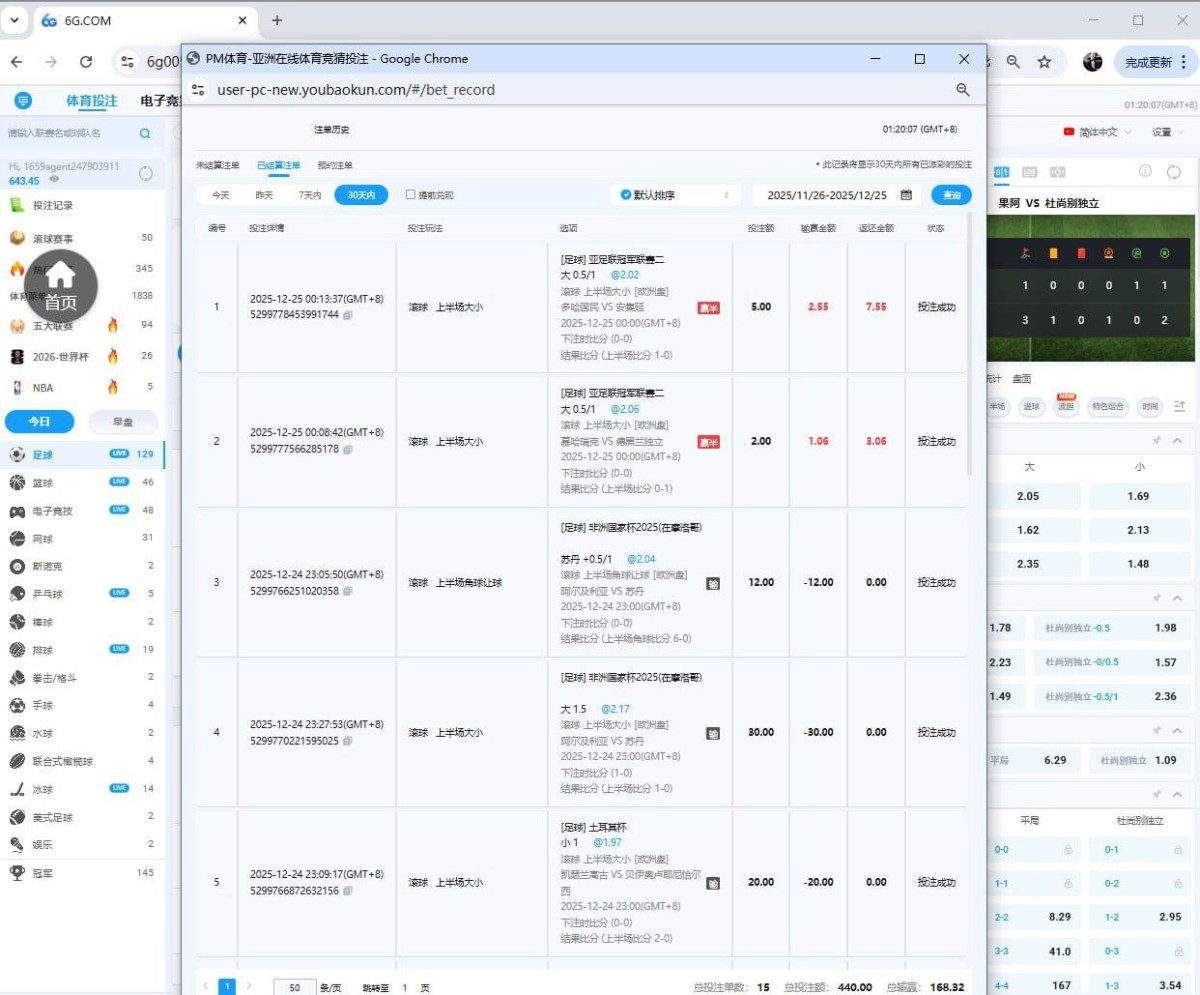Bookmark this page with the star icon
The width and height of the screenshot is (1200, 995).
(1044, 62)
